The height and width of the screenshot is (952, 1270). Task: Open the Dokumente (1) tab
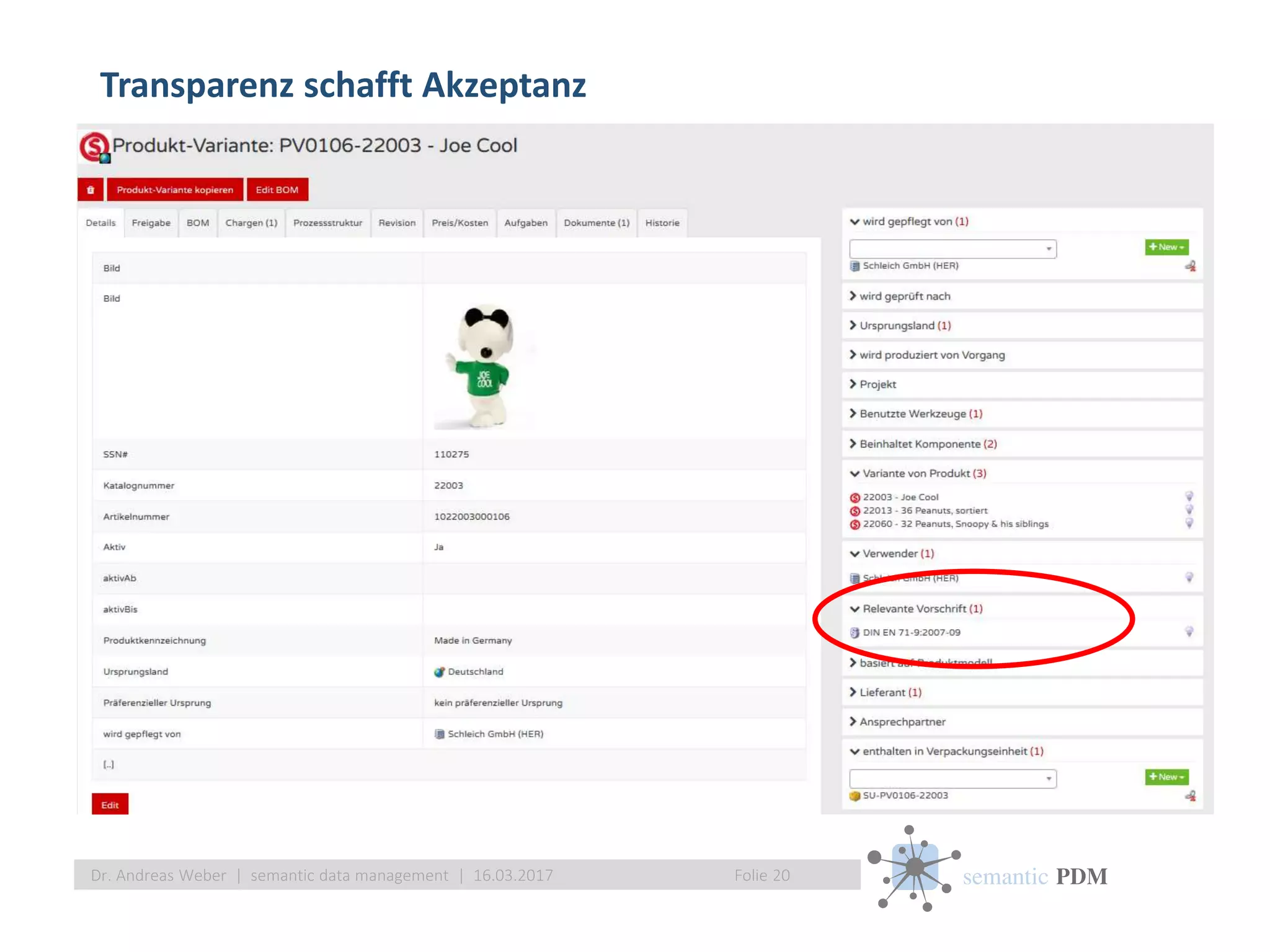(x=597, y=223)
